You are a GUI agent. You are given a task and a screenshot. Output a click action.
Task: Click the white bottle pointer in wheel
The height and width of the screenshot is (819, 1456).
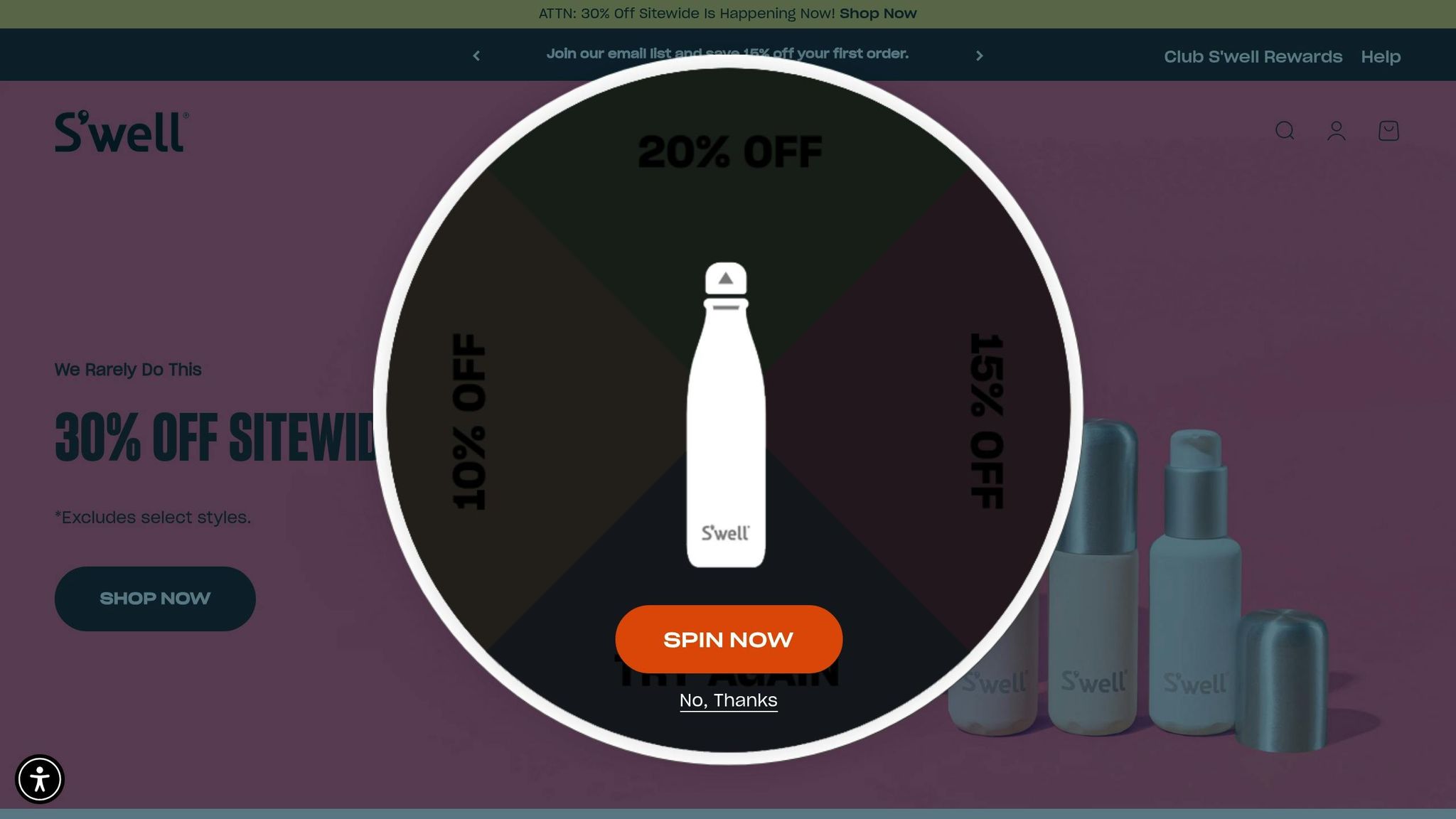tap(726, 415)
